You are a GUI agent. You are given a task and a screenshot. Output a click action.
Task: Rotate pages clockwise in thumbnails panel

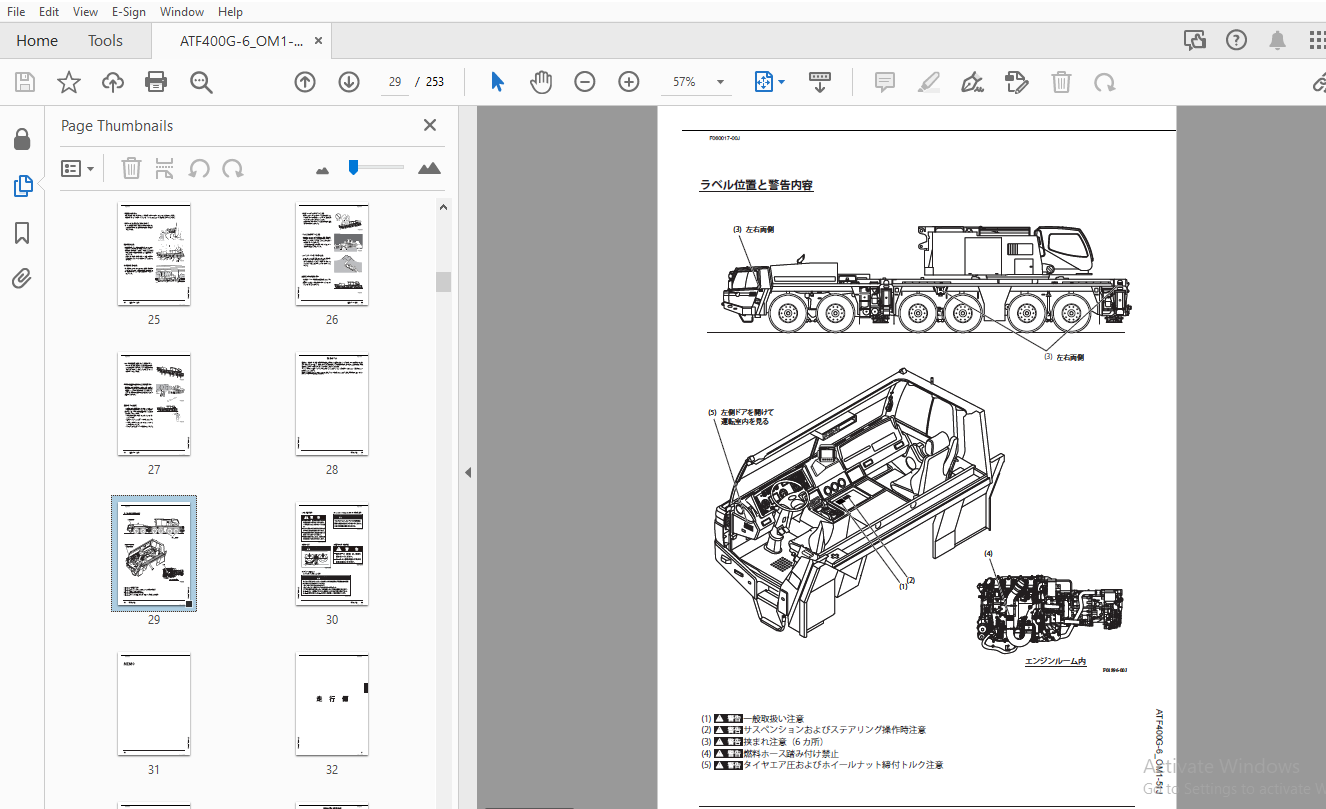click(233, 168)
